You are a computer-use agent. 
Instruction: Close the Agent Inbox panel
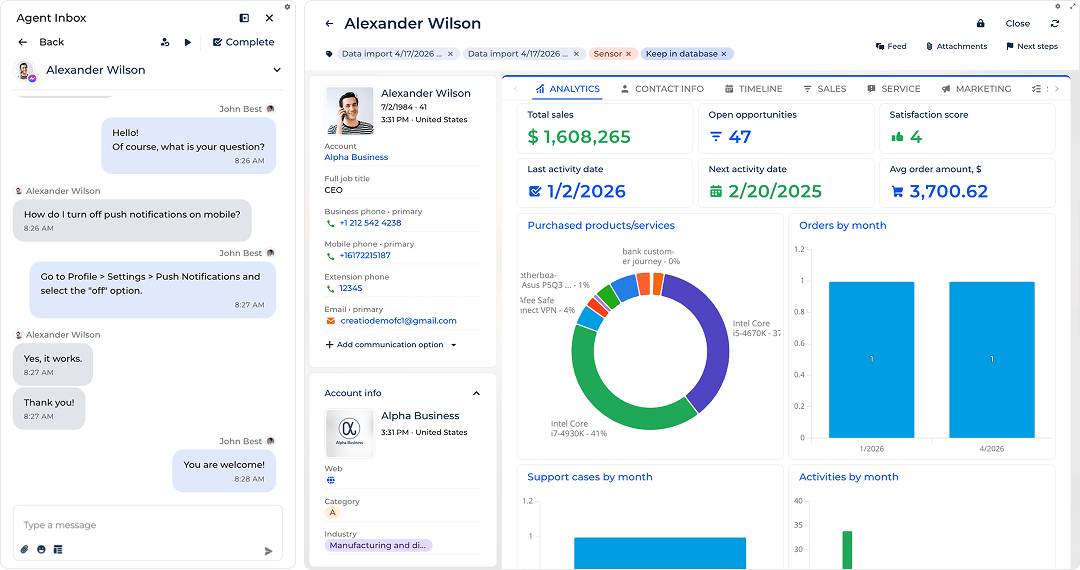pos(269,18)
